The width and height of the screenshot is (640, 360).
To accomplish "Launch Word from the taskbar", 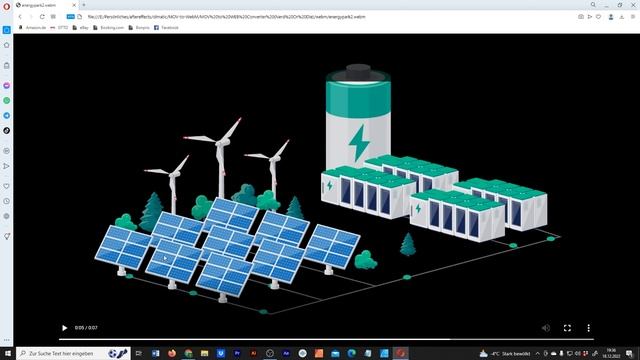I will pos(156,353).
